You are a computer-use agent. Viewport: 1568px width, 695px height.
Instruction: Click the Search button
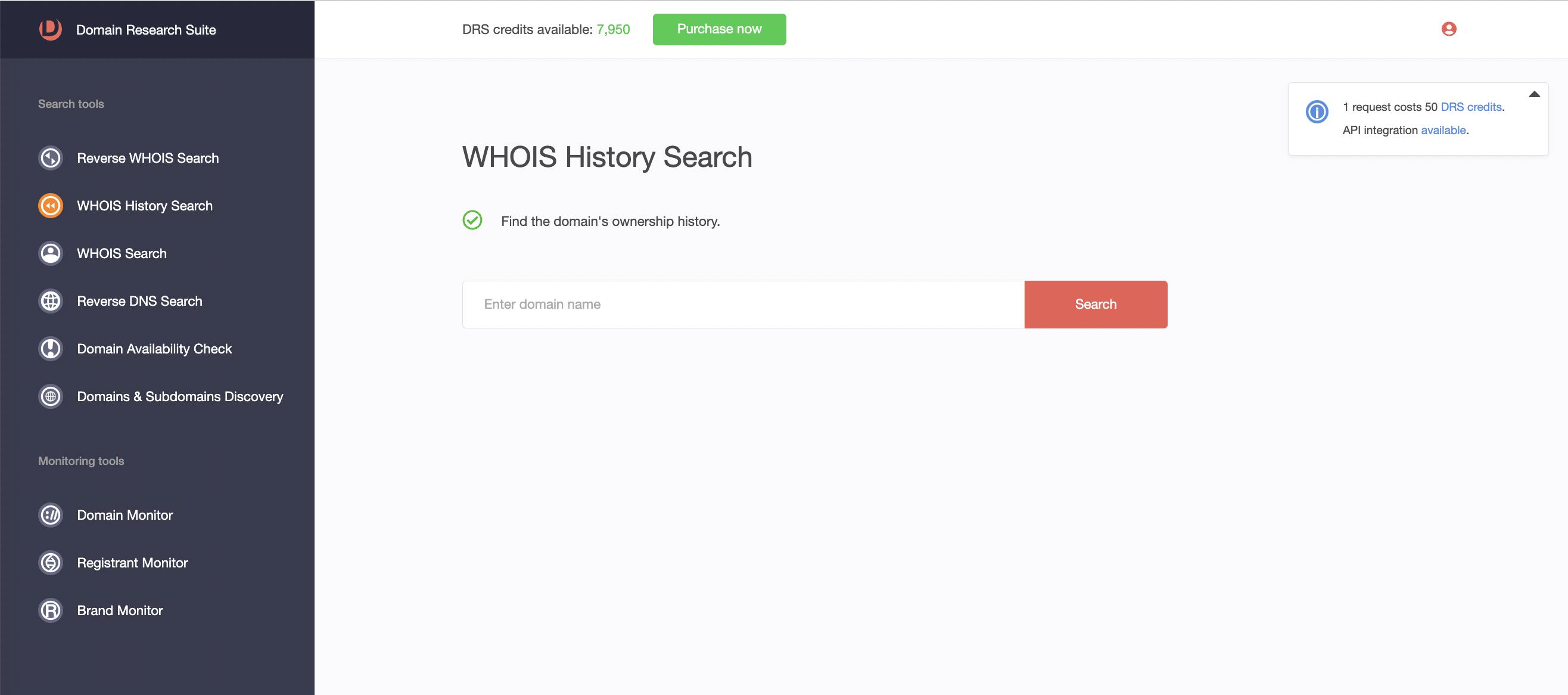[1096, 304]
